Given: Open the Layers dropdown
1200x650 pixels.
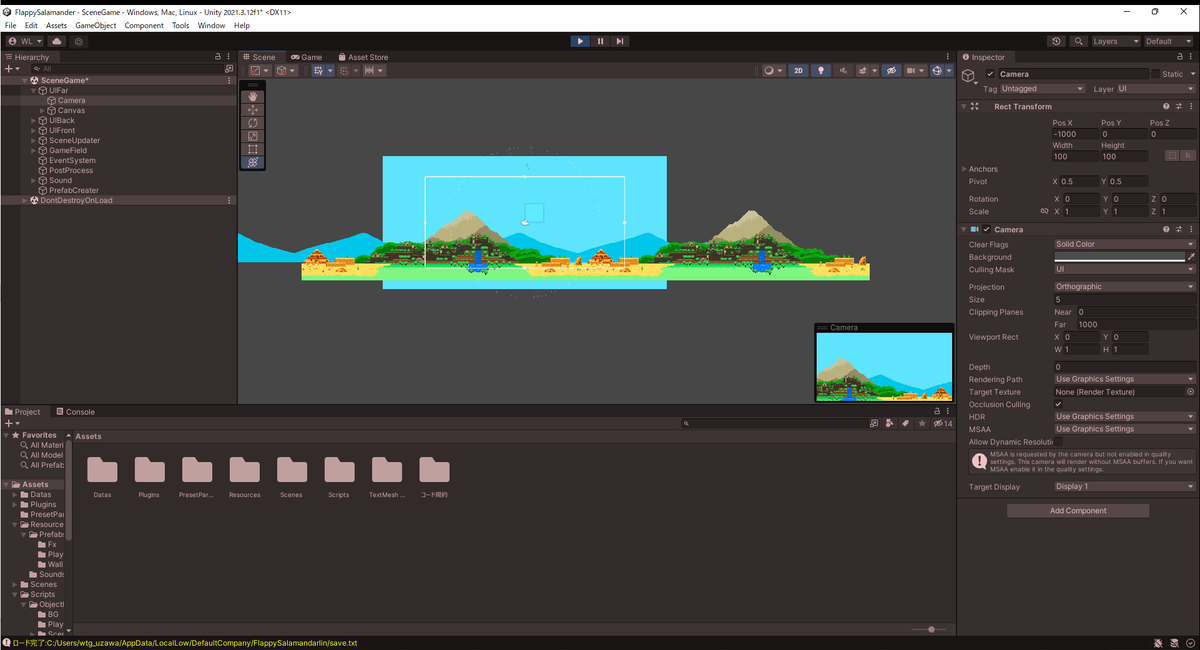Looking at the screenshot, I should [1115, 41].
